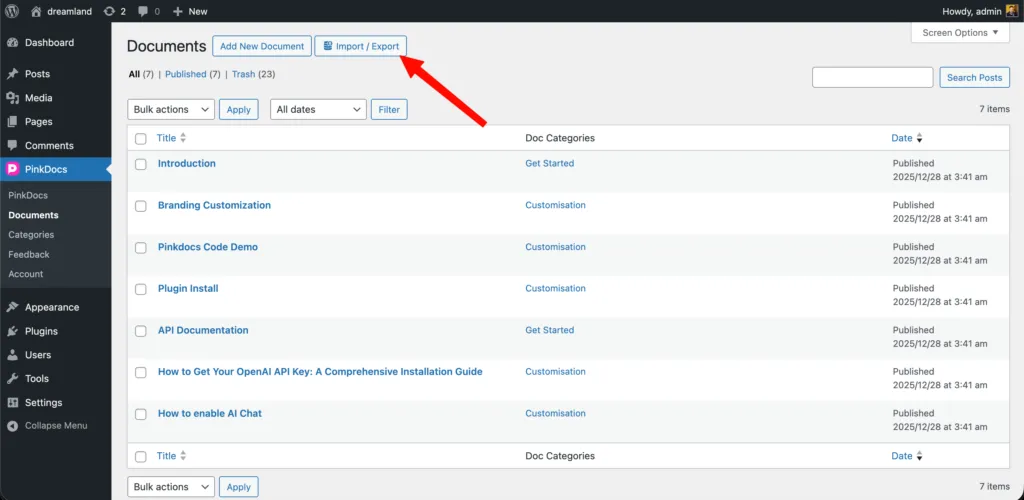The width and height of the screenshot is (1024, 500).
Task: Click the Plugins icon in the sidebar
Action: tap(13, 331)
